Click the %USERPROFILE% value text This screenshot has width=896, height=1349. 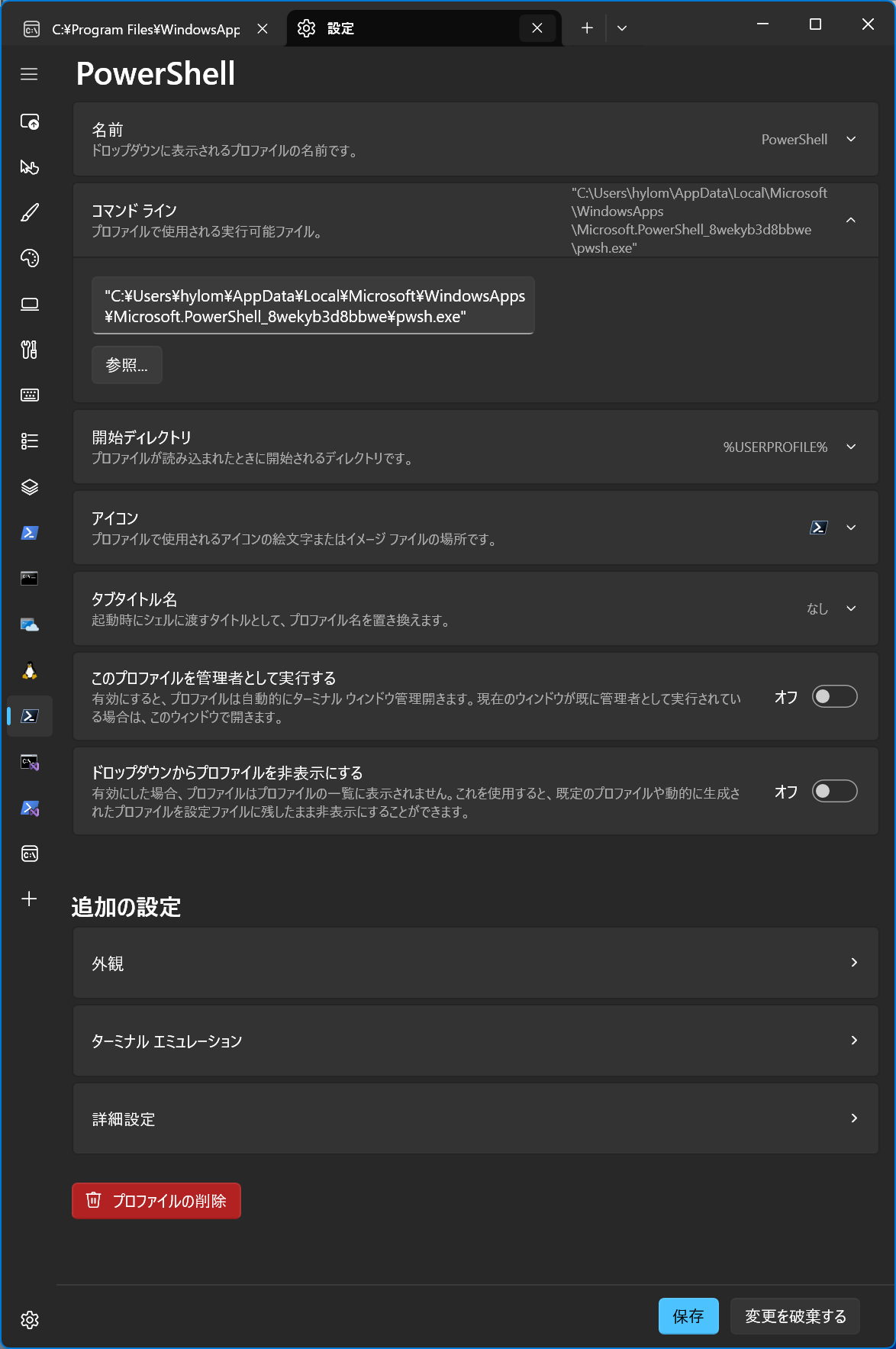(x=775, y=447)
